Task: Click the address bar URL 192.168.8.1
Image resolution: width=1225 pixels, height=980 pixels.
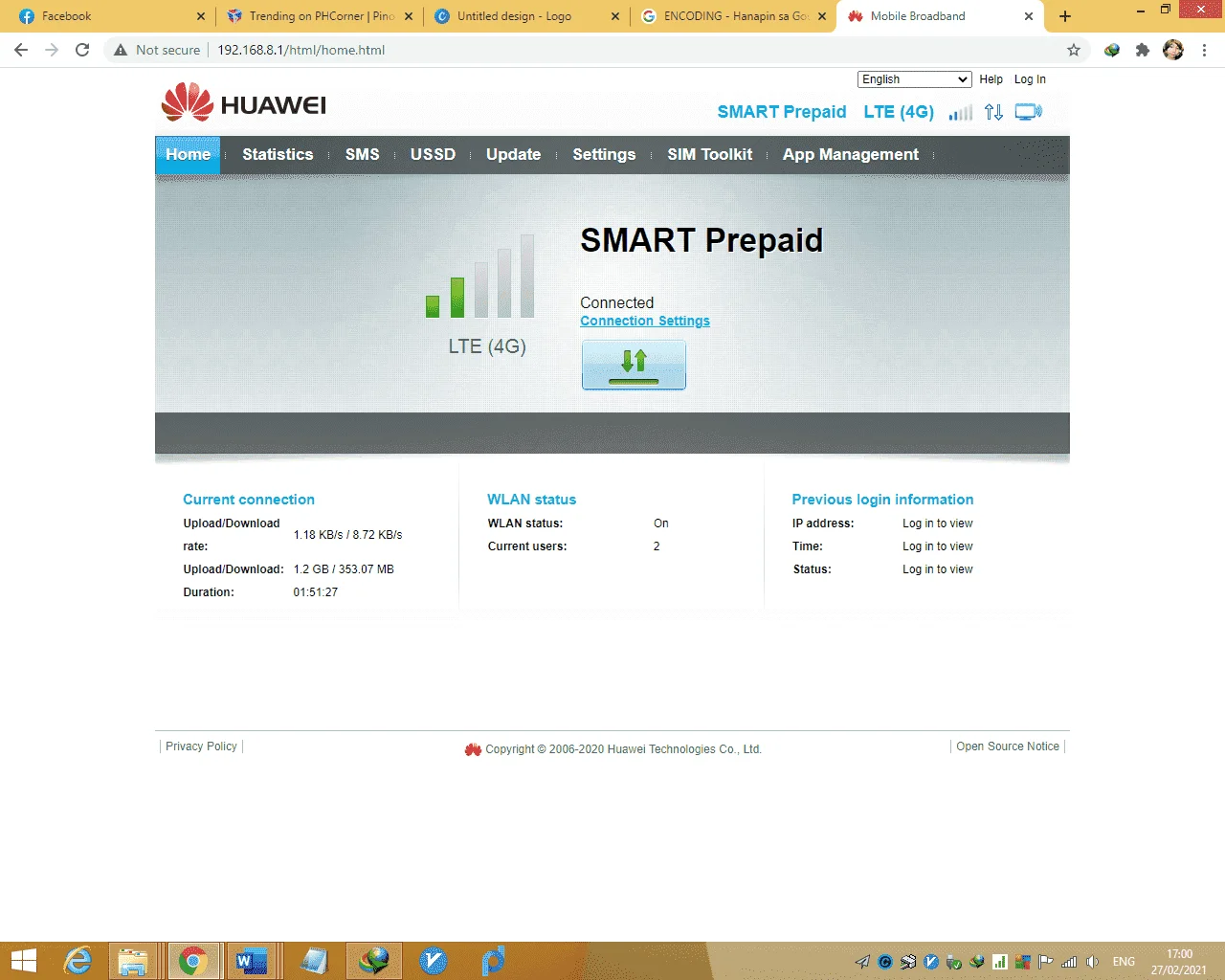Action: [301, 50]
